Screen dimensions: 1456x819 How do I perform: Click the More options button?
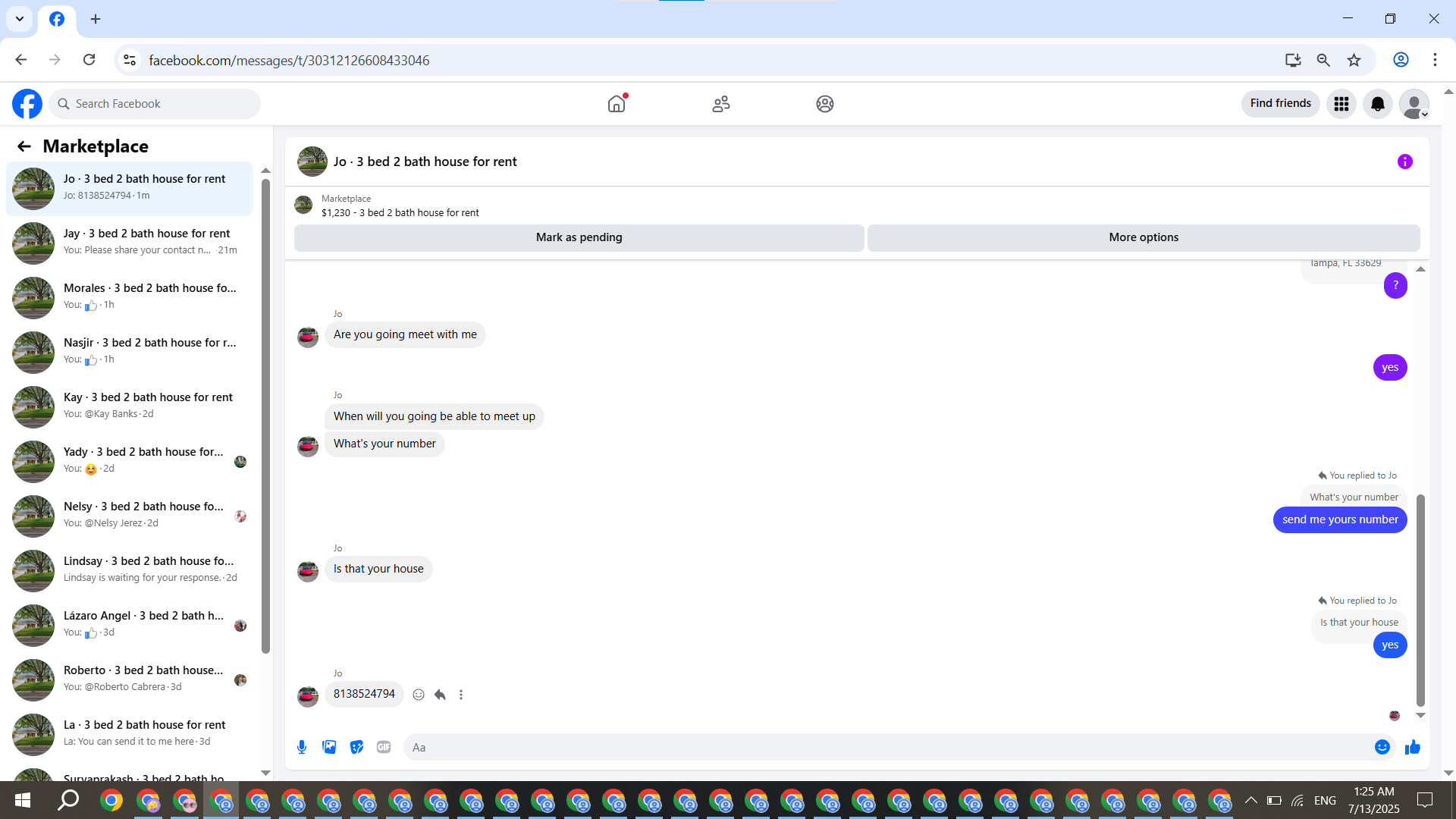tap(1143, 237)
